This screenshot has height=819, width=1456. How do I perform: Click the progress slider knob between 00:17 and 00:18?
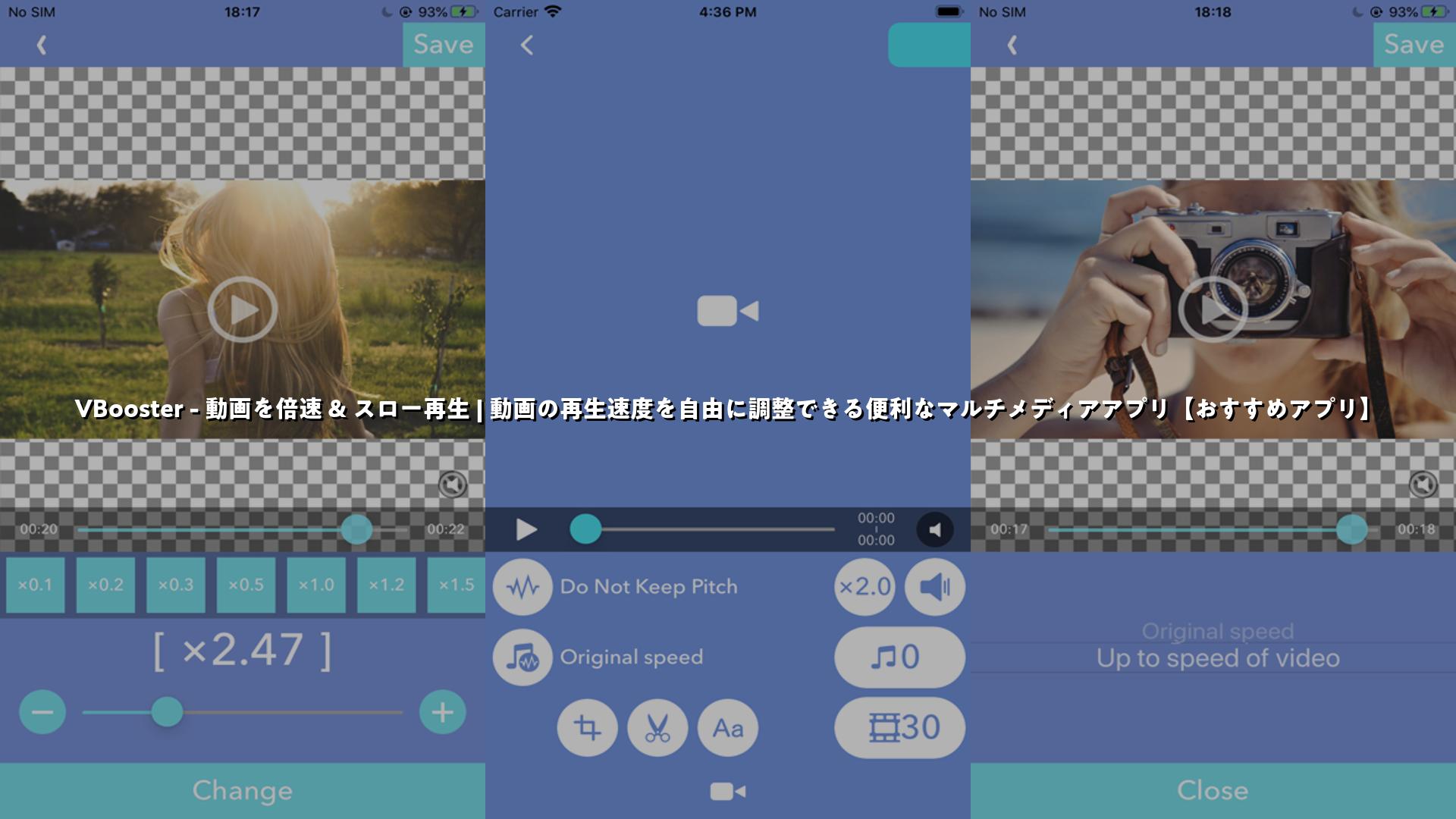pyautogui.click(x=1351, y=529)
